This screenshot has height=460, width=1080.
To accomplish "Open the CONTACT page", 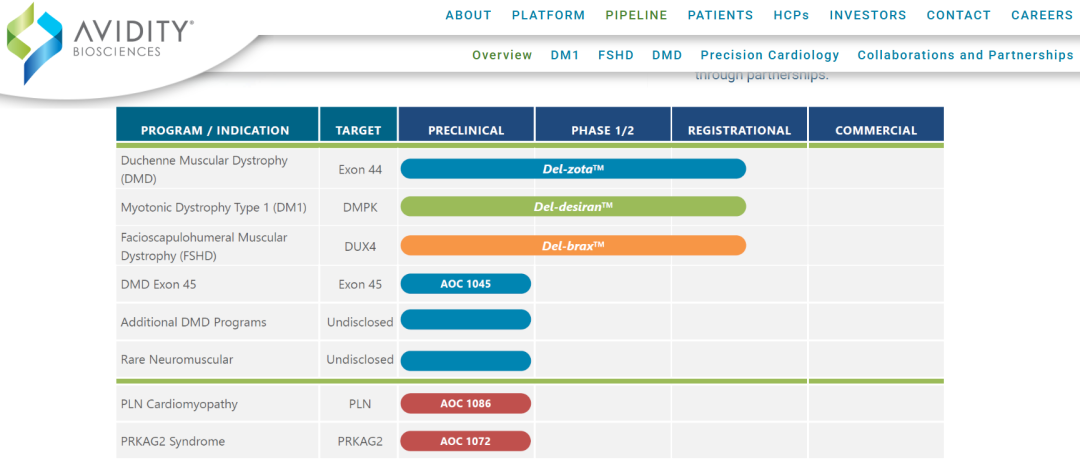I will point(958,15).
